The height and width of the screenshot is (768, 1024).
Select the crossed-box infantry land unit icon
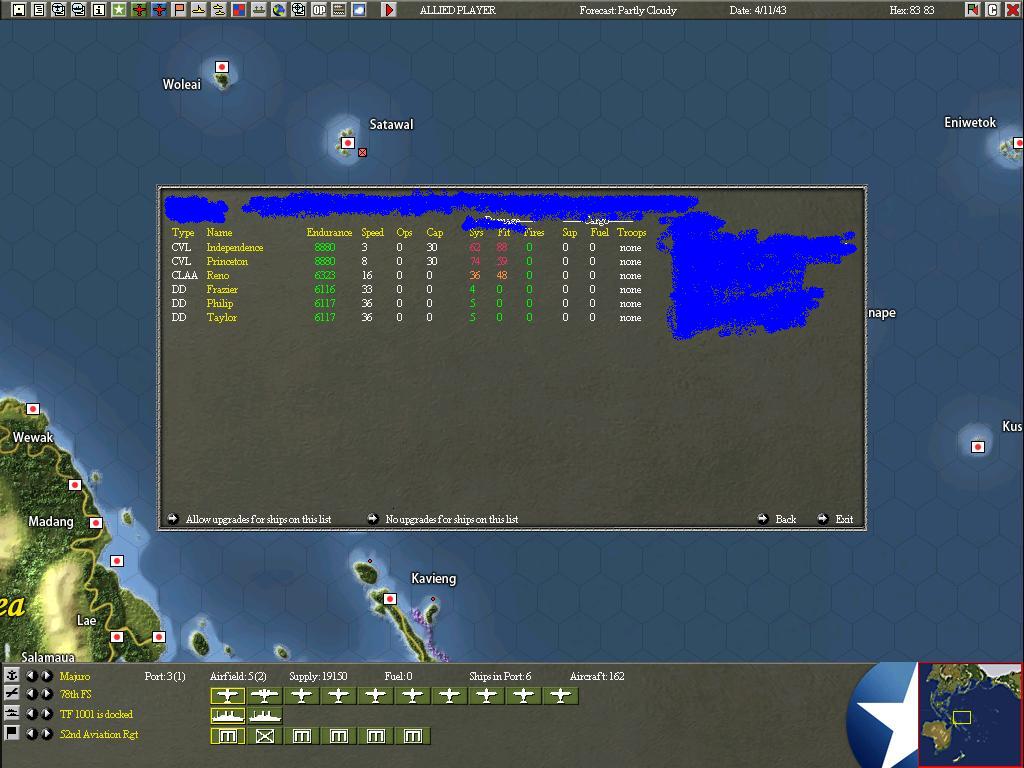264,736
